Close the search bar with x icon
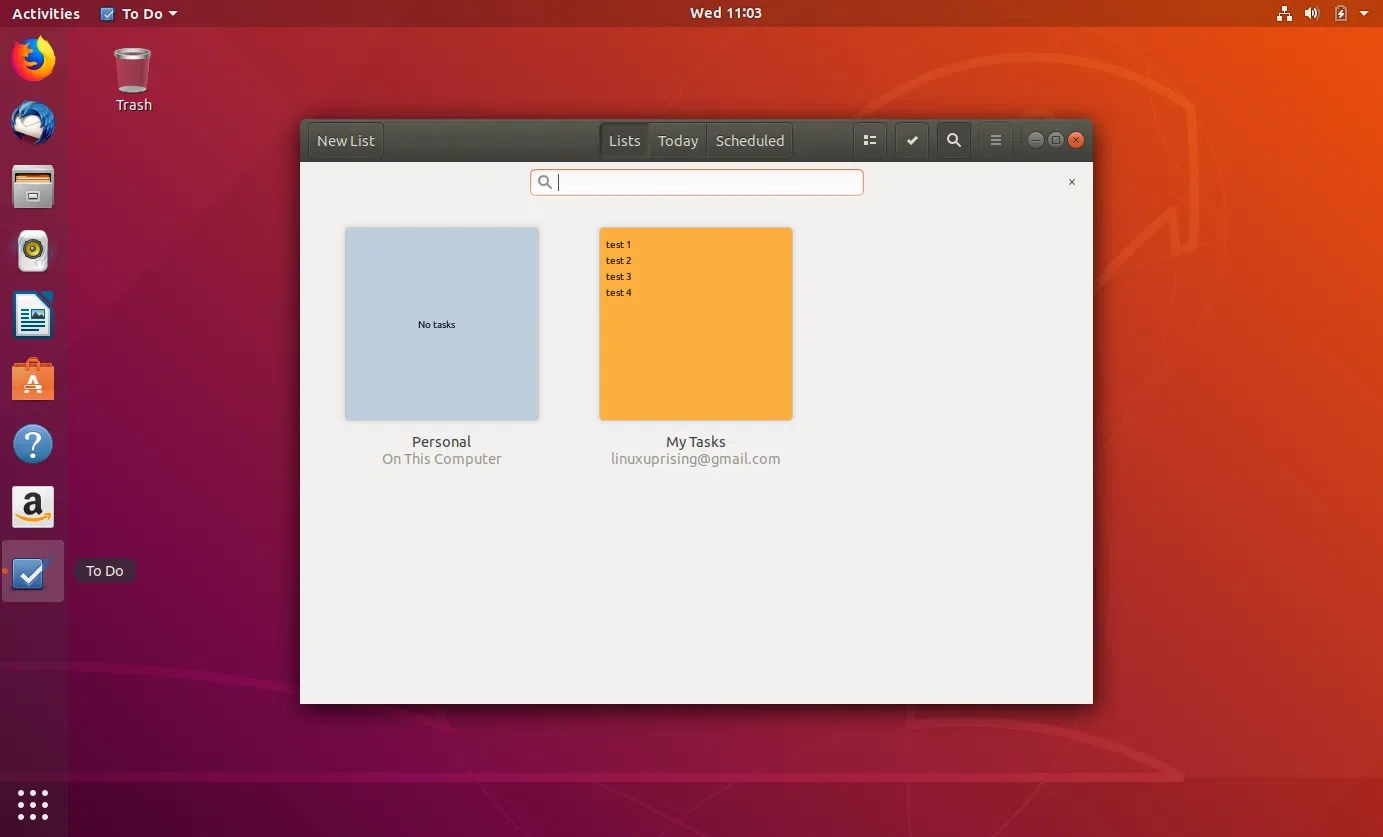The image size is (1383, 837). tap(1072, 182)
